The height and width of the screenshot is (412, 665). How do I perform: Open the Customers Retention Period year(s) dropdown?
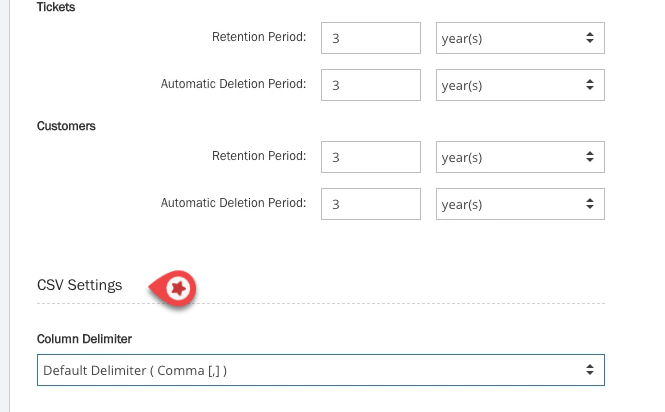click(520, 157)
